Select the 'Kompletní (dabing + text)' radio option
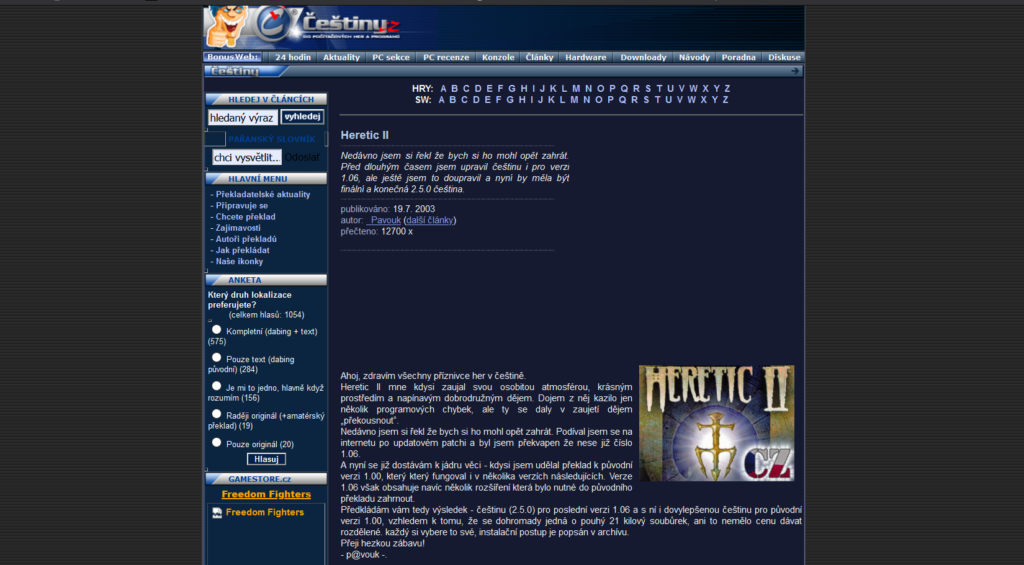 point(217,330)
